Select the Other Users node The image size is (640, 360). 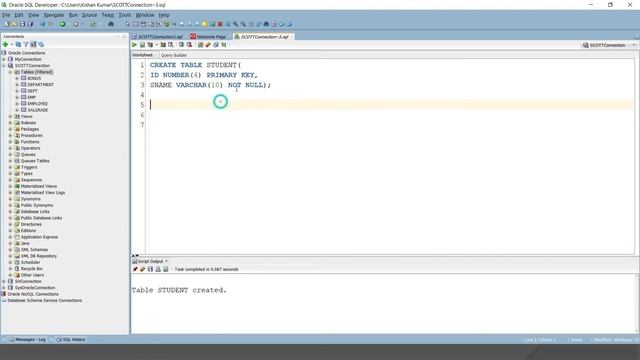coord(32,275)
